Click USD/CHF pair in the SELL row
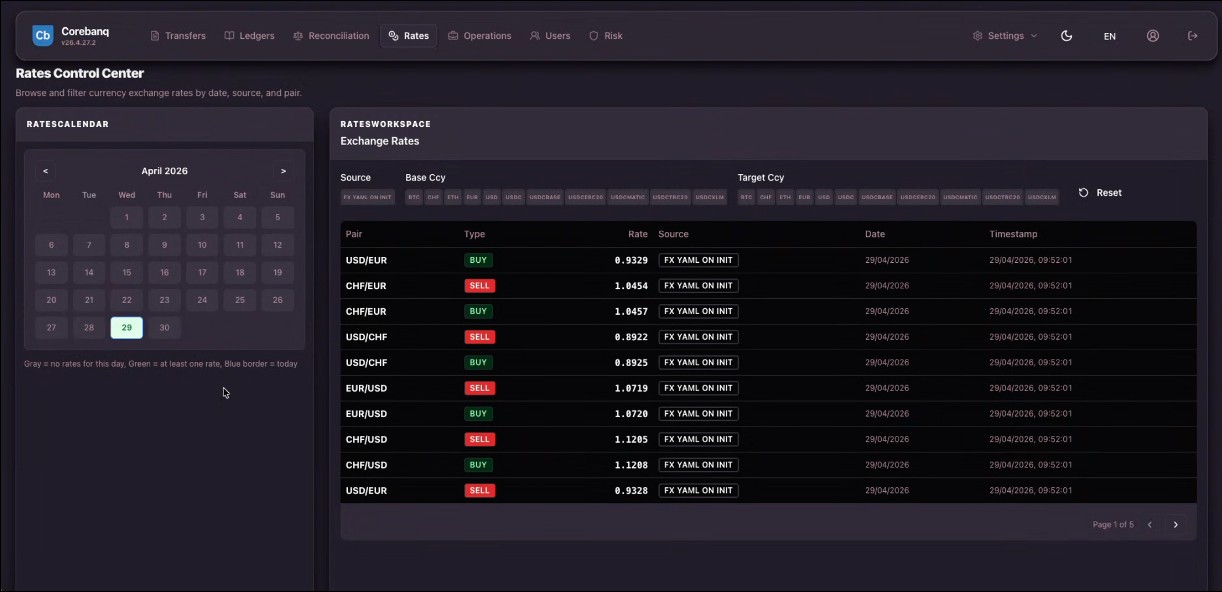 (366, 337)
